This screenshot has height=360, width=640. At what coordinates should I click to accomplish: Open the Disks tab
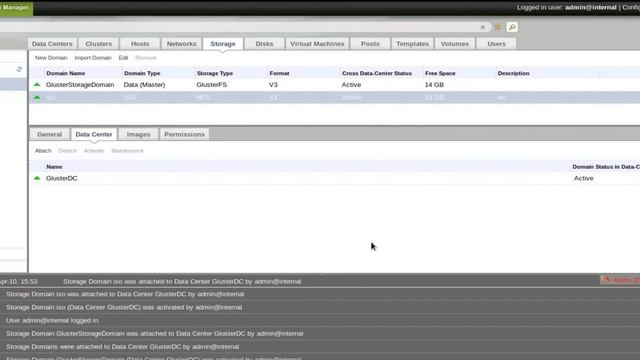(x=264, y=44)
